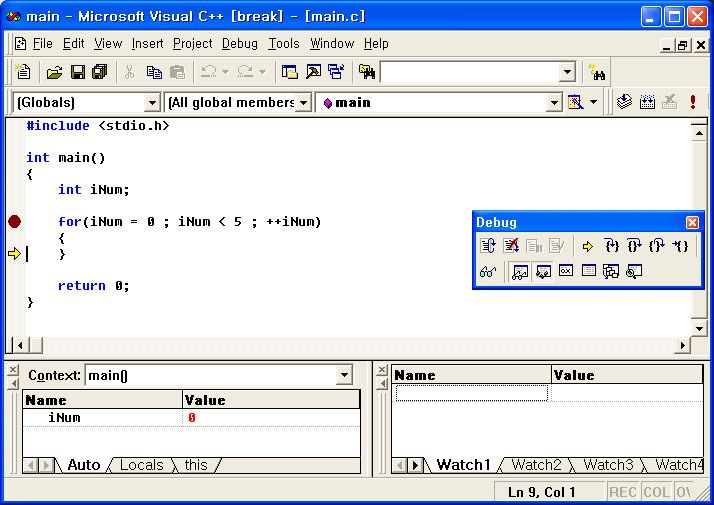
Task: Switch to the Watch2 tab
Action: tap(536, 465)
